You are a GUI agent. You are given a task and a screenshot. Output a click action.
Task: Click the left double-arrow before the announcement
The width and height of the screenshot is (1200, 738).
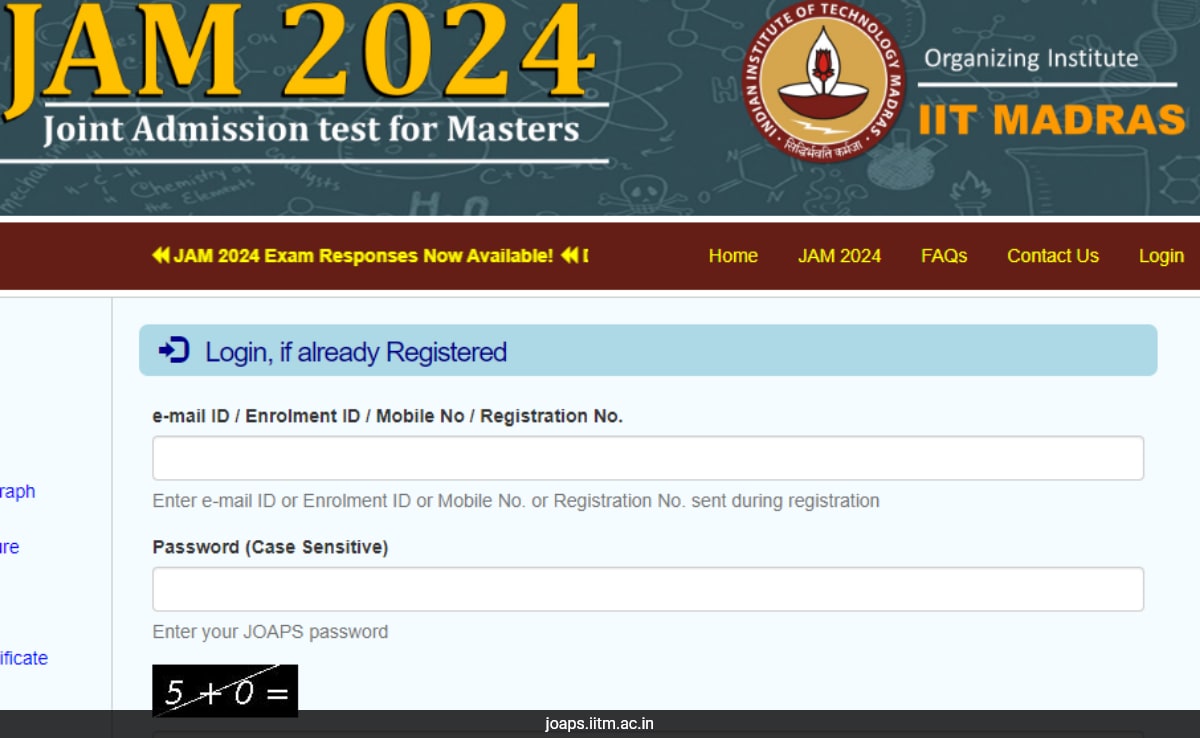(163, 256)
